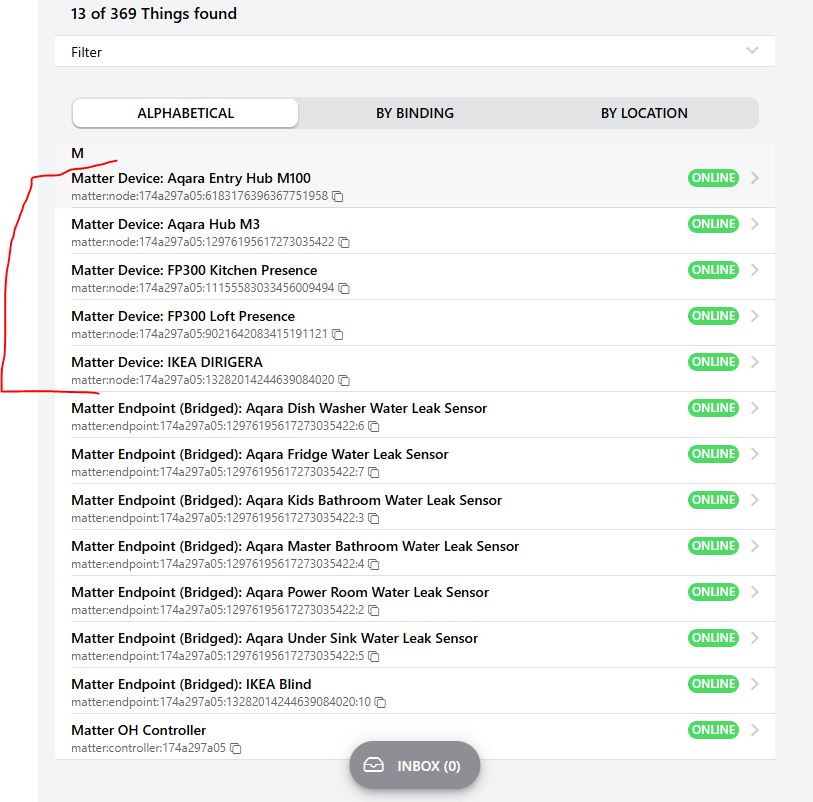The height and width of the screenshot is (802, 813).
Task: Select Matter Device: Aqara Entry Hub M100
Action: tap(191, 178)
